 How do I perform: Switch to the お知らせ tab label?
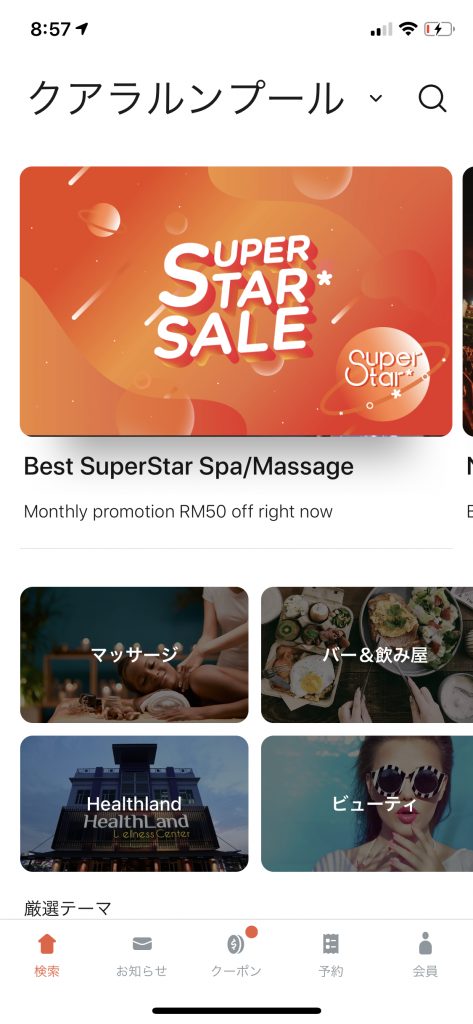pyautogui.click(x=142, y=971)
